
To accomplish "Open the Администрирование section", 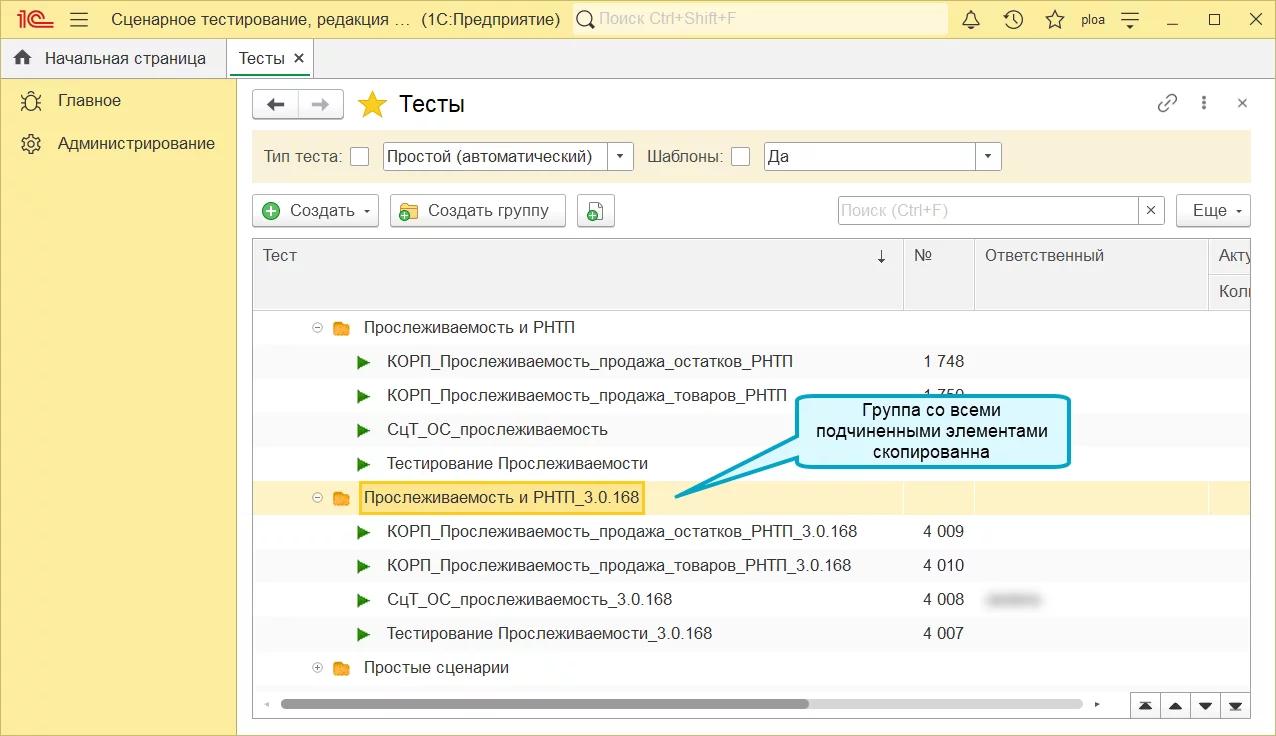I will tap(136, 143).
